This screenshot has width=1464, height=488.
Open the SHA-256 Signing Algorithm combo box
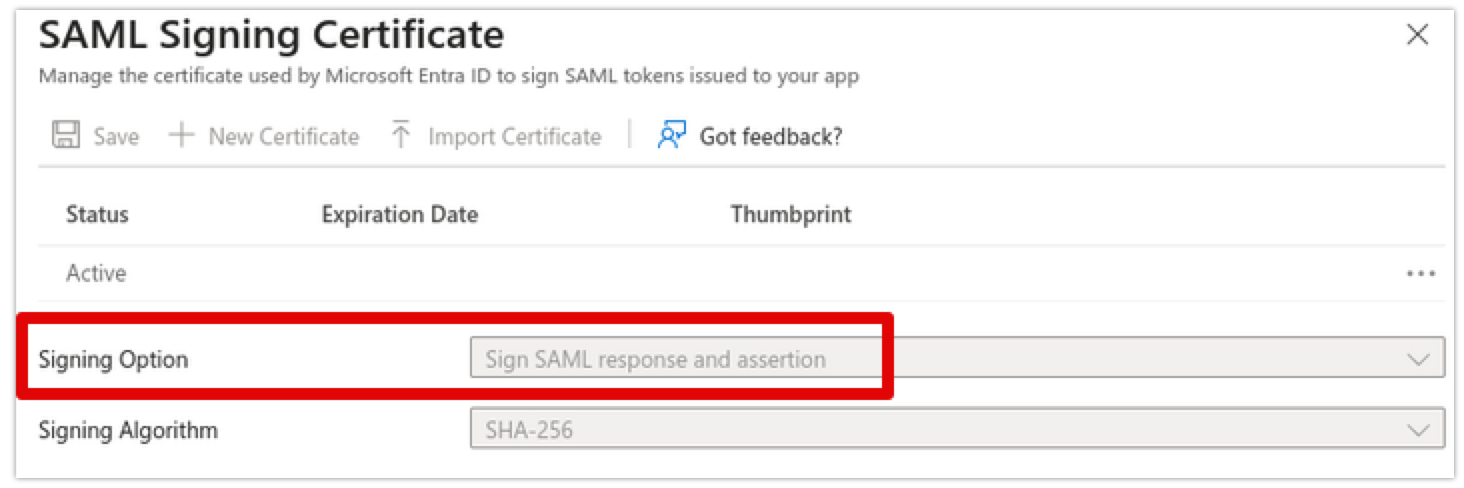pyautogui.click(x=940, y=431)
